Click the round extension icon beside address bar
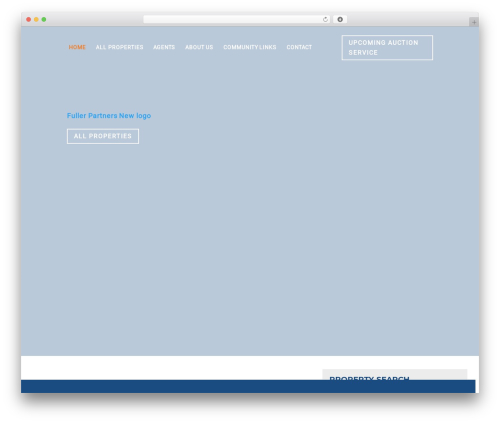This screenshot has width=500, height=423. coord(340,20)
